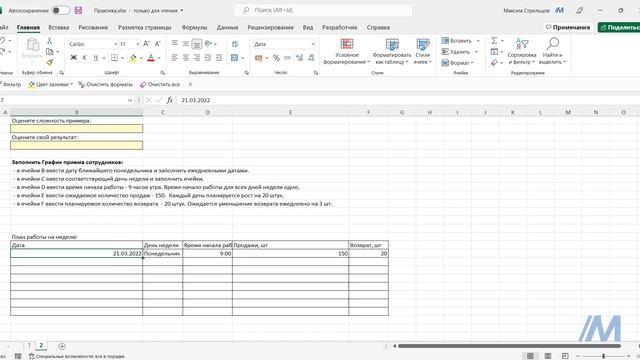The image size is (640, 360).
Task: Open the Calibri font name dropdown
Action: pos(116,44)
